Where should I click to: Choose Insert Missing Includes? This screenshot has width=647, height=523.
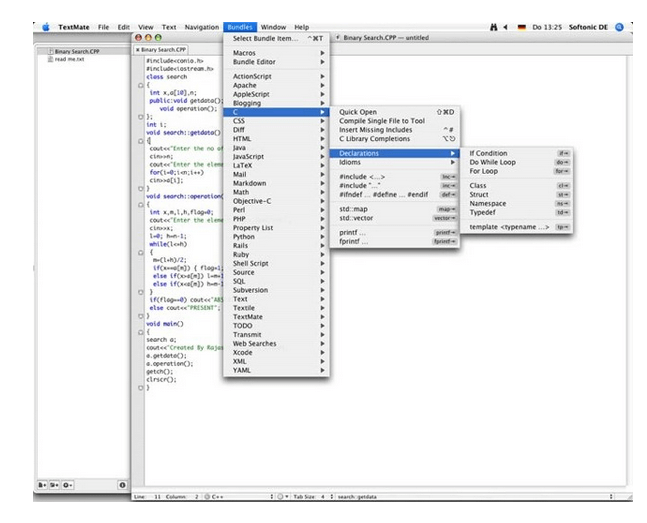(395, 130)
